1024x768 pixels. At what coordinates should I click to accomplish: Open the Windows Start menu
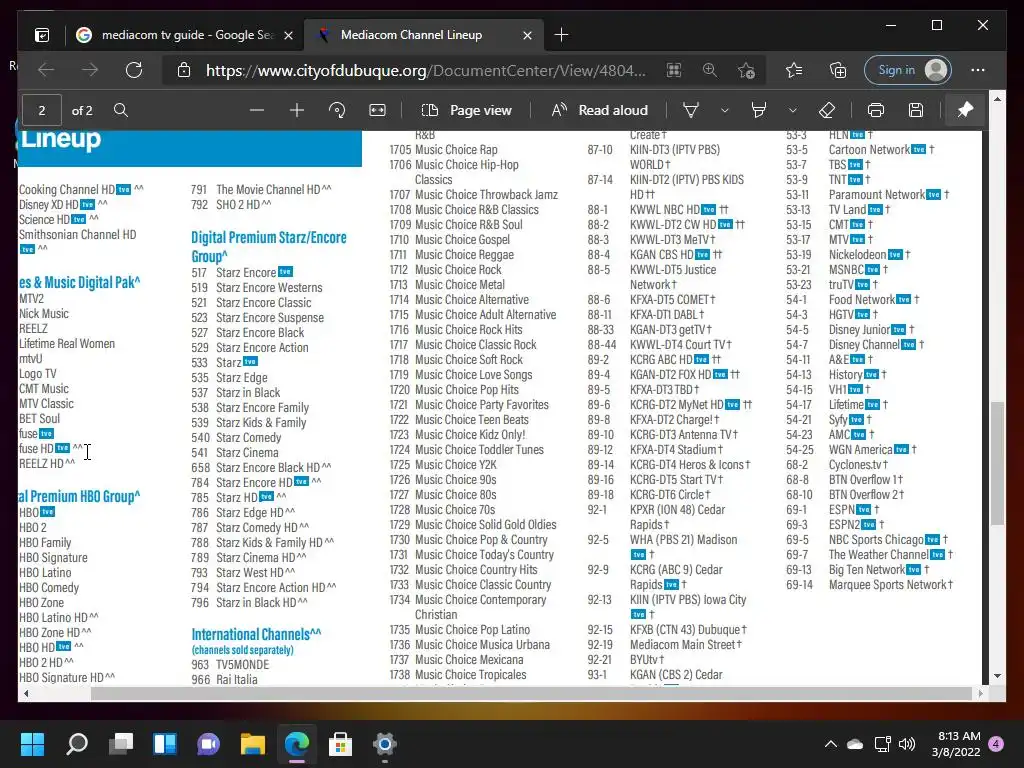point(33,744)
